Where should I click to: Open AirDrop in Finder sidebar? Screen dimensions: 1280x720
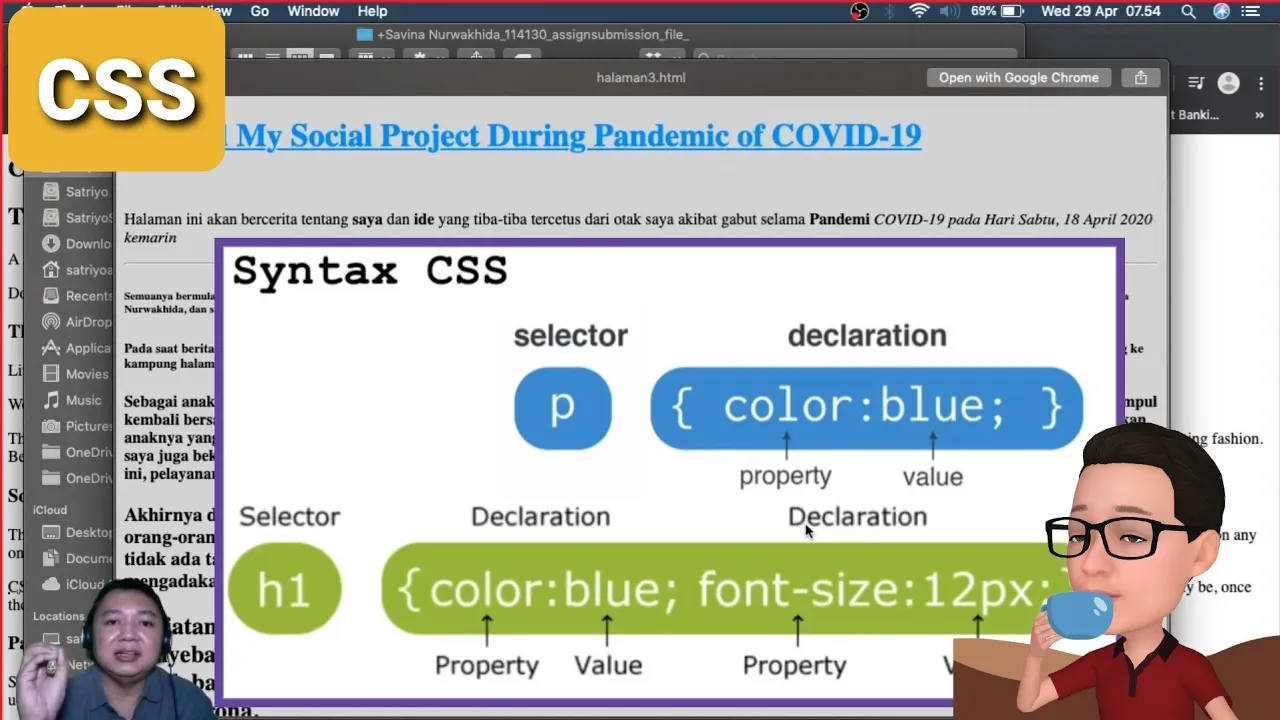pos(75,322)
